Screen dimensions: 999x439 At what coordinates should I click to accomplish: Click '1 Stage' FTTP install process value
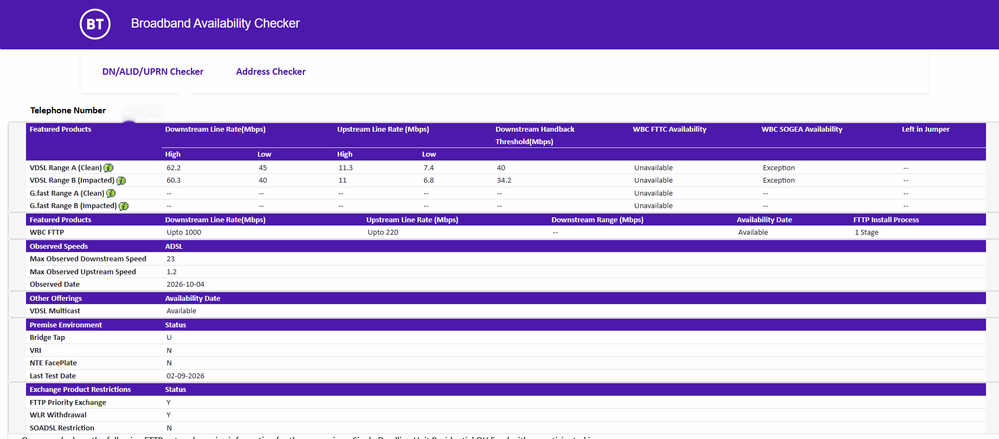pyautogui.click(x=866, y=233)
